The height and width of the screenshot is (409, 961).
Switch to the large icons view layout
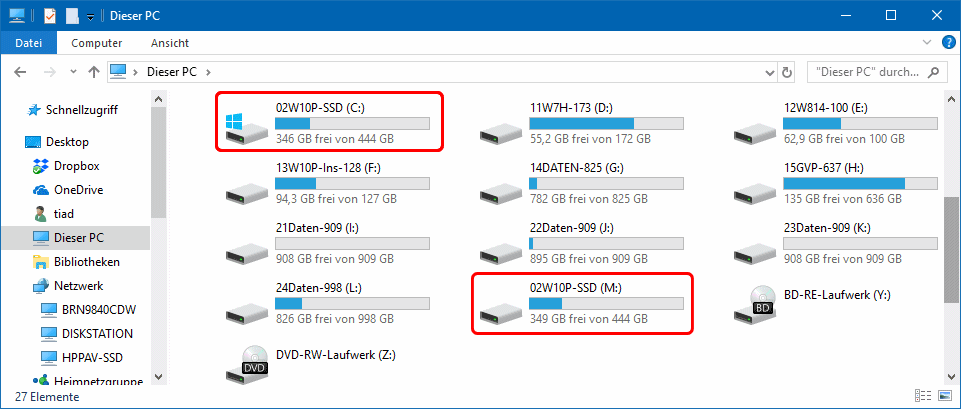point(941,396)
